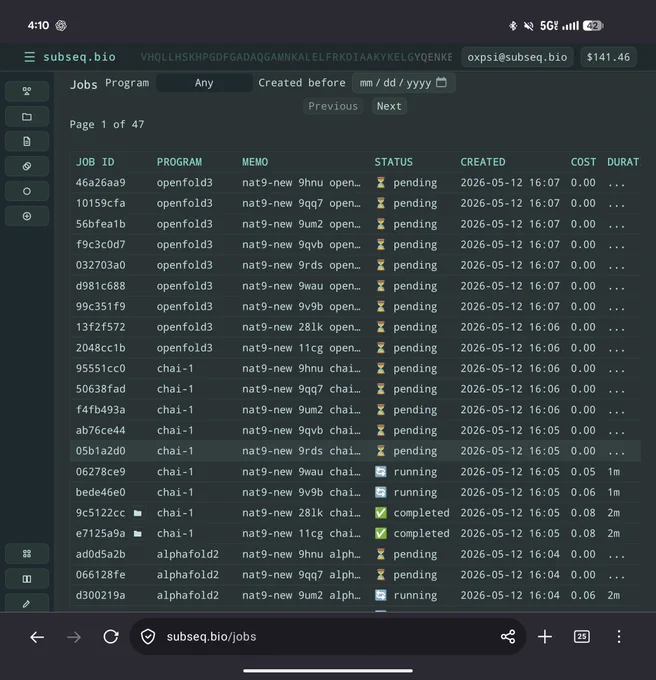
Task: Click the Created before date input field
Action: point(404,82)
